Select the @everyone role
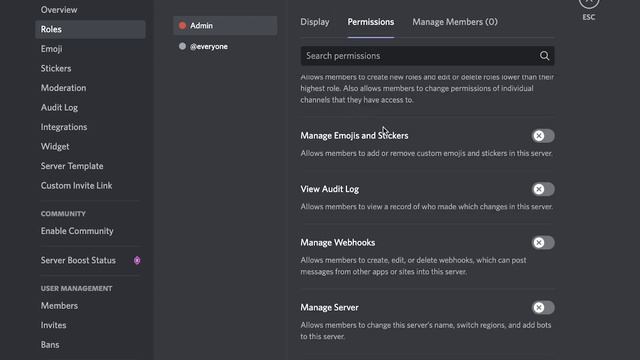The width and height of the screenshot is (640, 360). click(225, 47)
